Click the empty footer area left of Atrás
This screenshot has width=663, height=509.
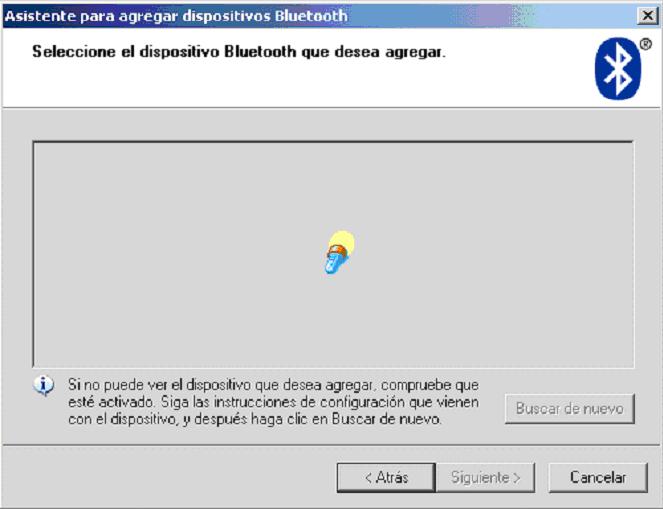click(169, 478)
